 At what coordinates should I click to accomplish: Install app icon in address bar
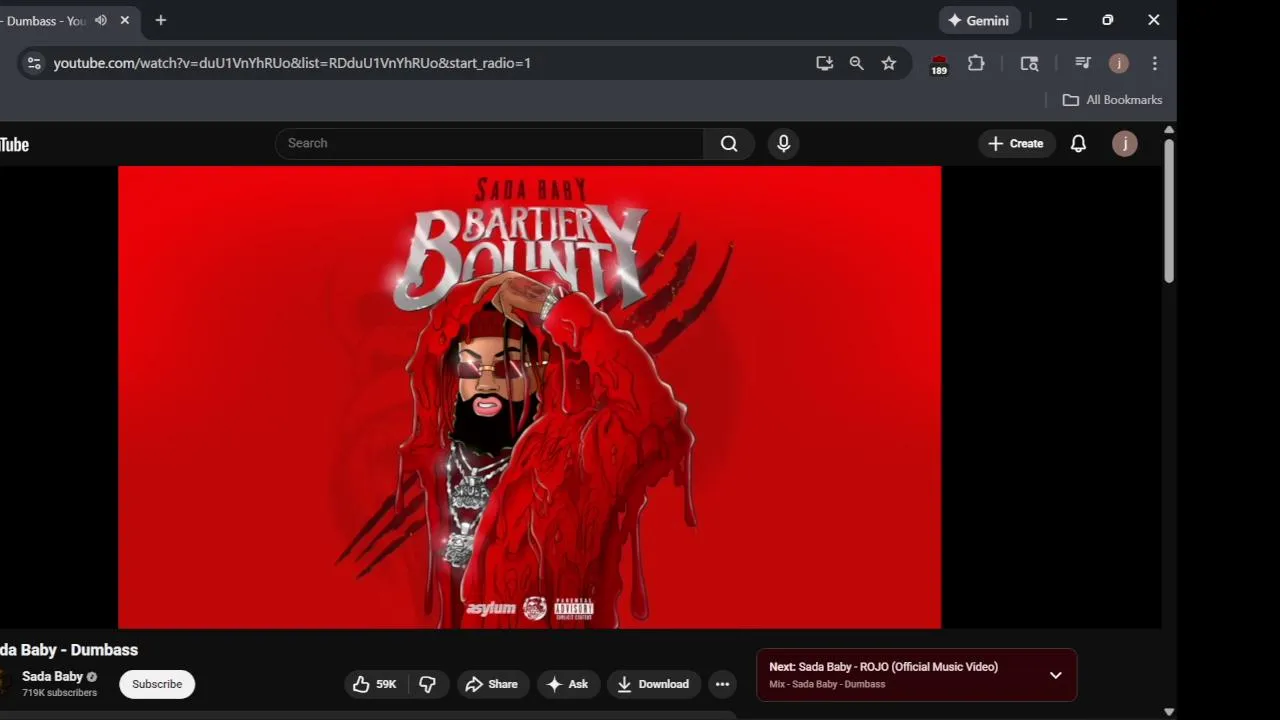824,63
